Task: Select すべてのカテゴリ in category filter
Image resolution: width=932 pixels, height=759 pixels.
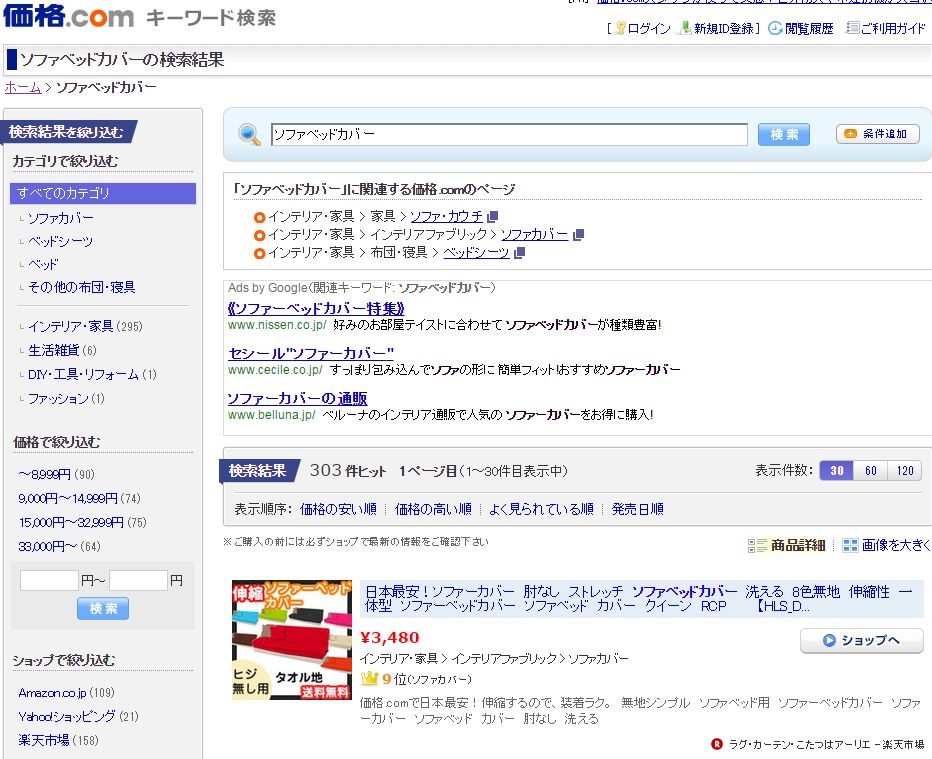Action: [x=103, y=193]
